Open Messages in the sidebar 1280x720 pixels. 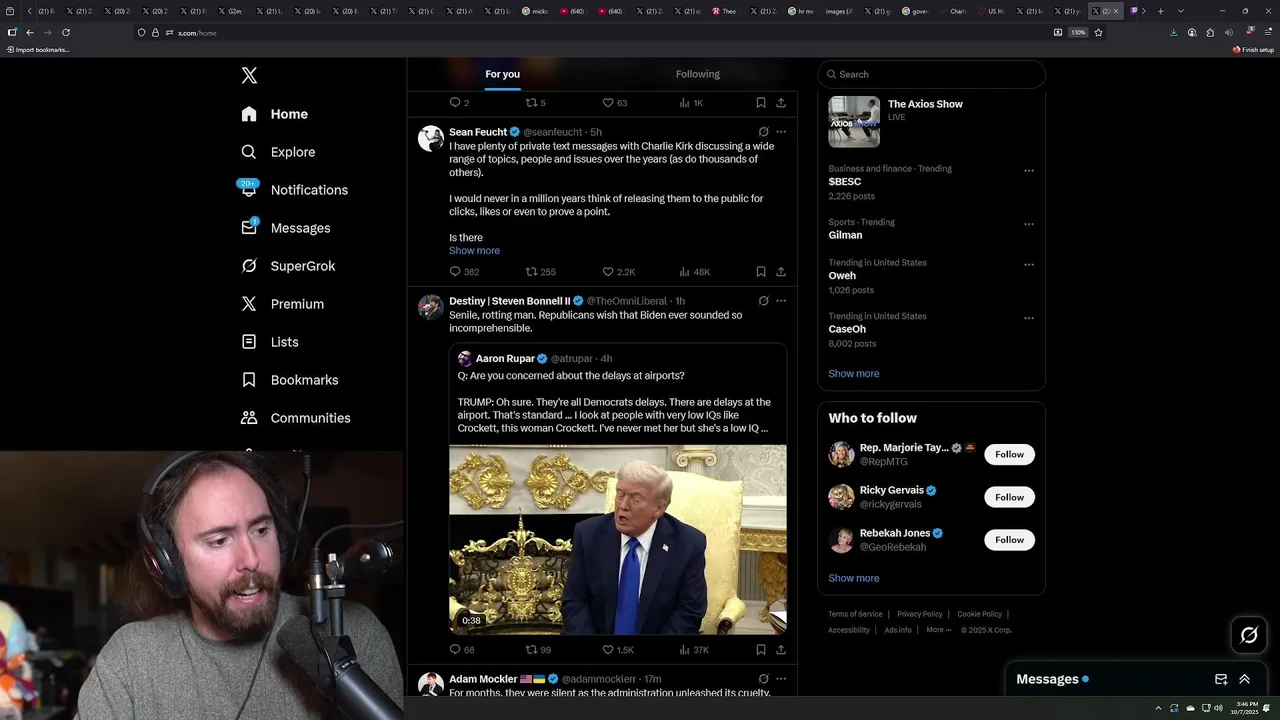(x=285, y=228)
